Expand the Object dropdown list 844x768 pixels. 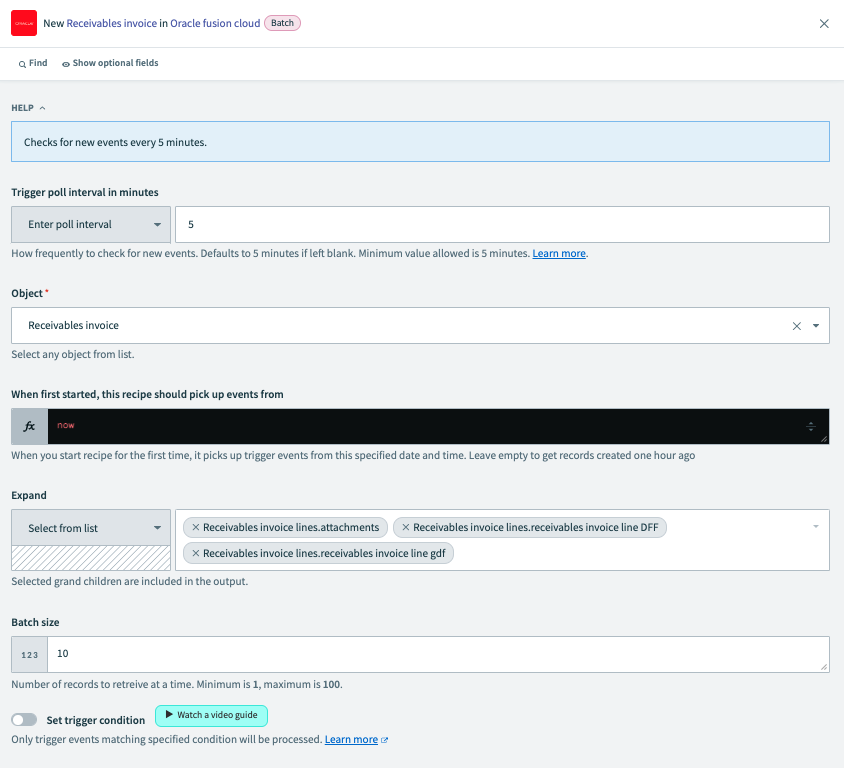click(x=816, y=326)
